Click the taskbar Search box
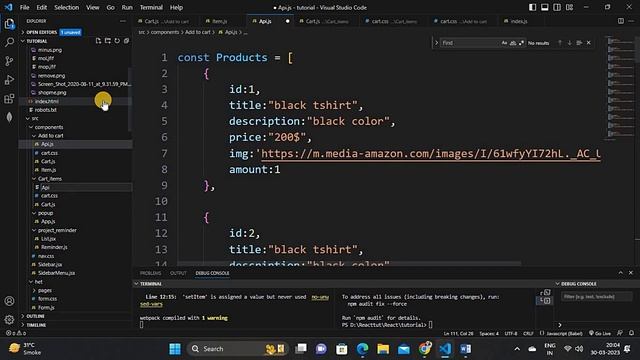This screenshot has width=640, height=360. [x=238, y=349]
